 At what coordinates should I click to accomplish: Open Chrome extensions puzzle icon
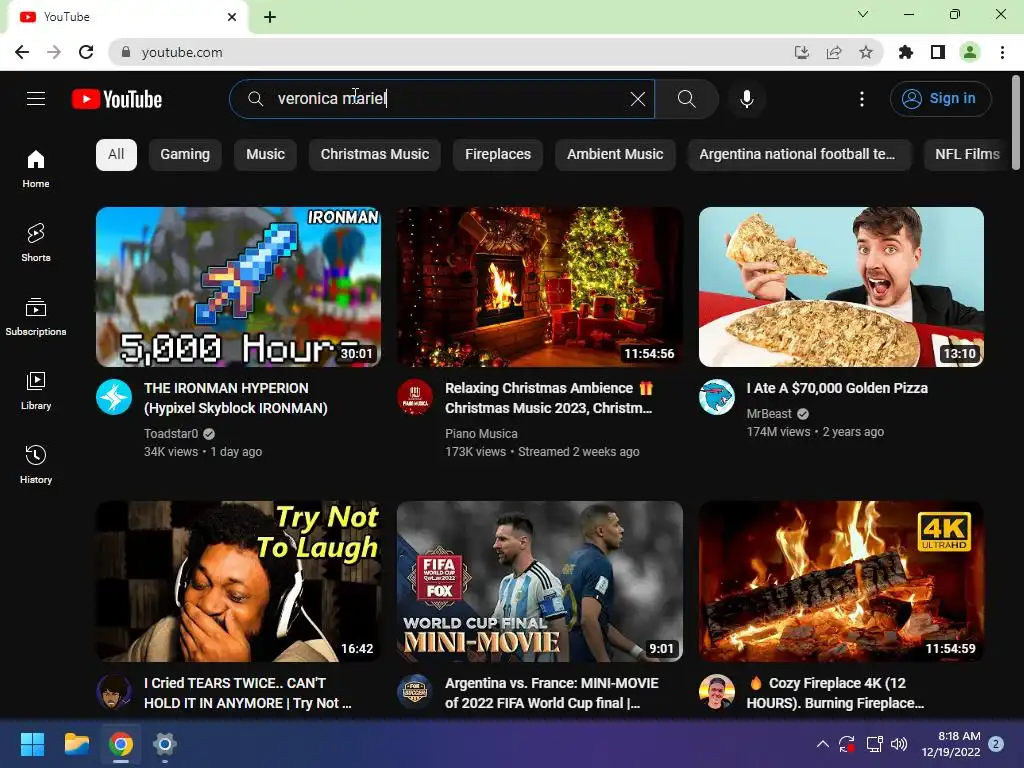pyautogui.click(x=906, y=52)
